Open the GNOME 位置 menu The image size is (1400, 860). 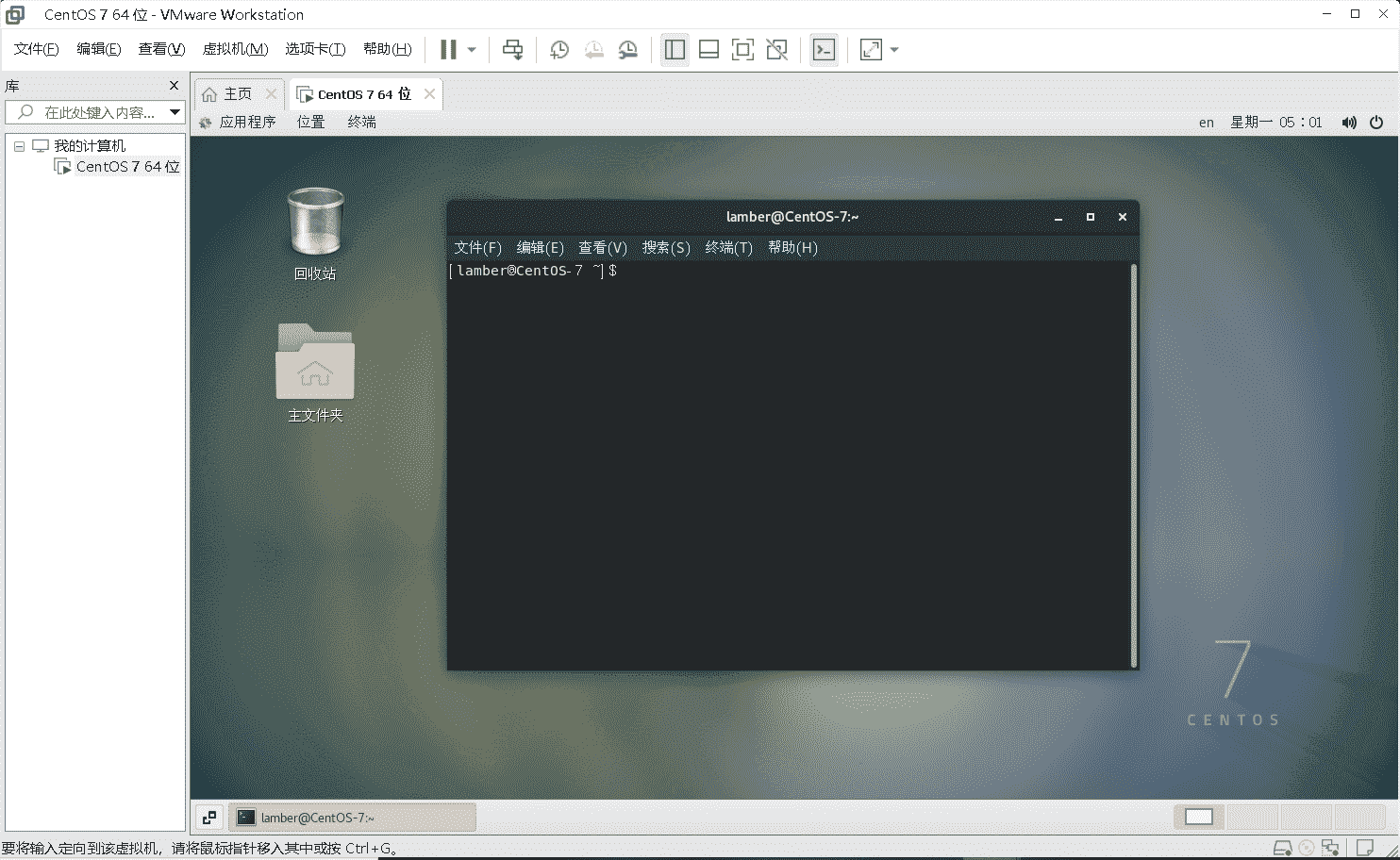310,123
